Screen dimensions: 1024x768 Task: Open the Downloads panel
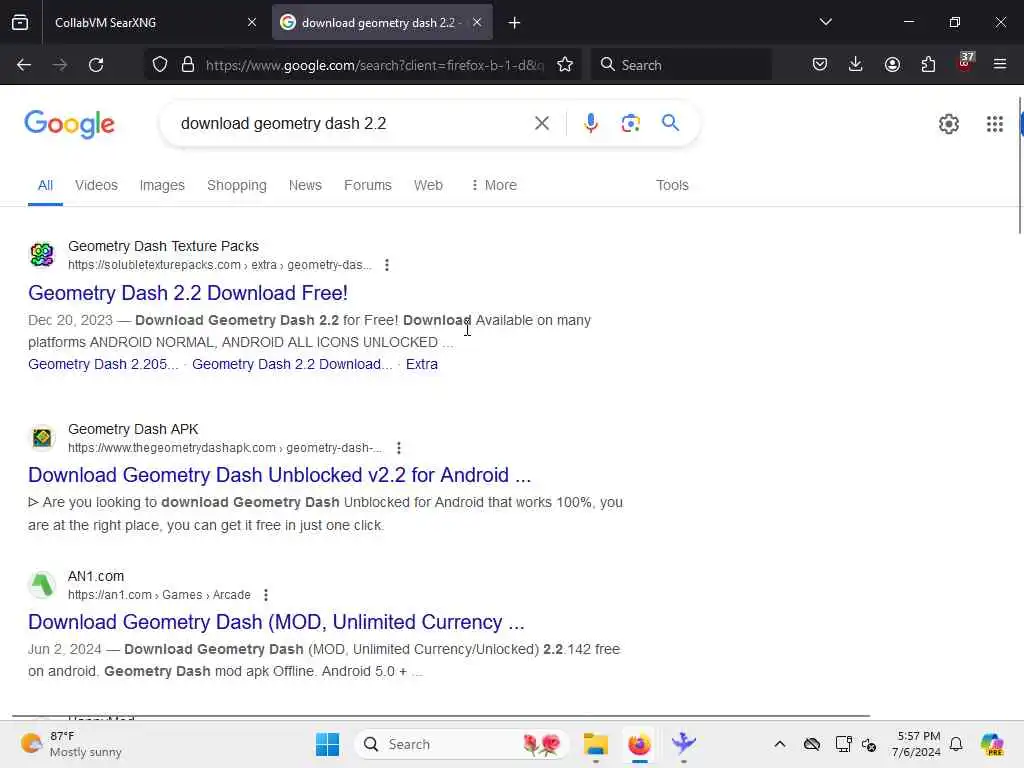coord(856,65)
